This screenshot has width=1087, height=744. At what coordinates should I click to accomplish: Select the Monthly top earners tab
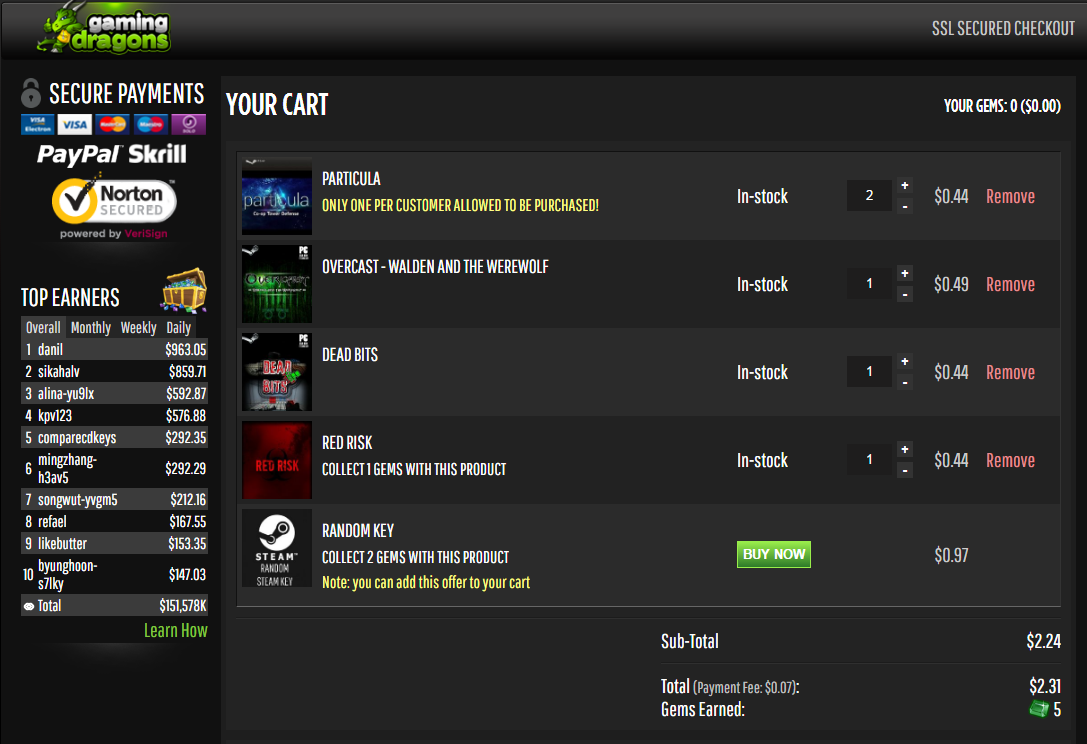coord(91,327)
